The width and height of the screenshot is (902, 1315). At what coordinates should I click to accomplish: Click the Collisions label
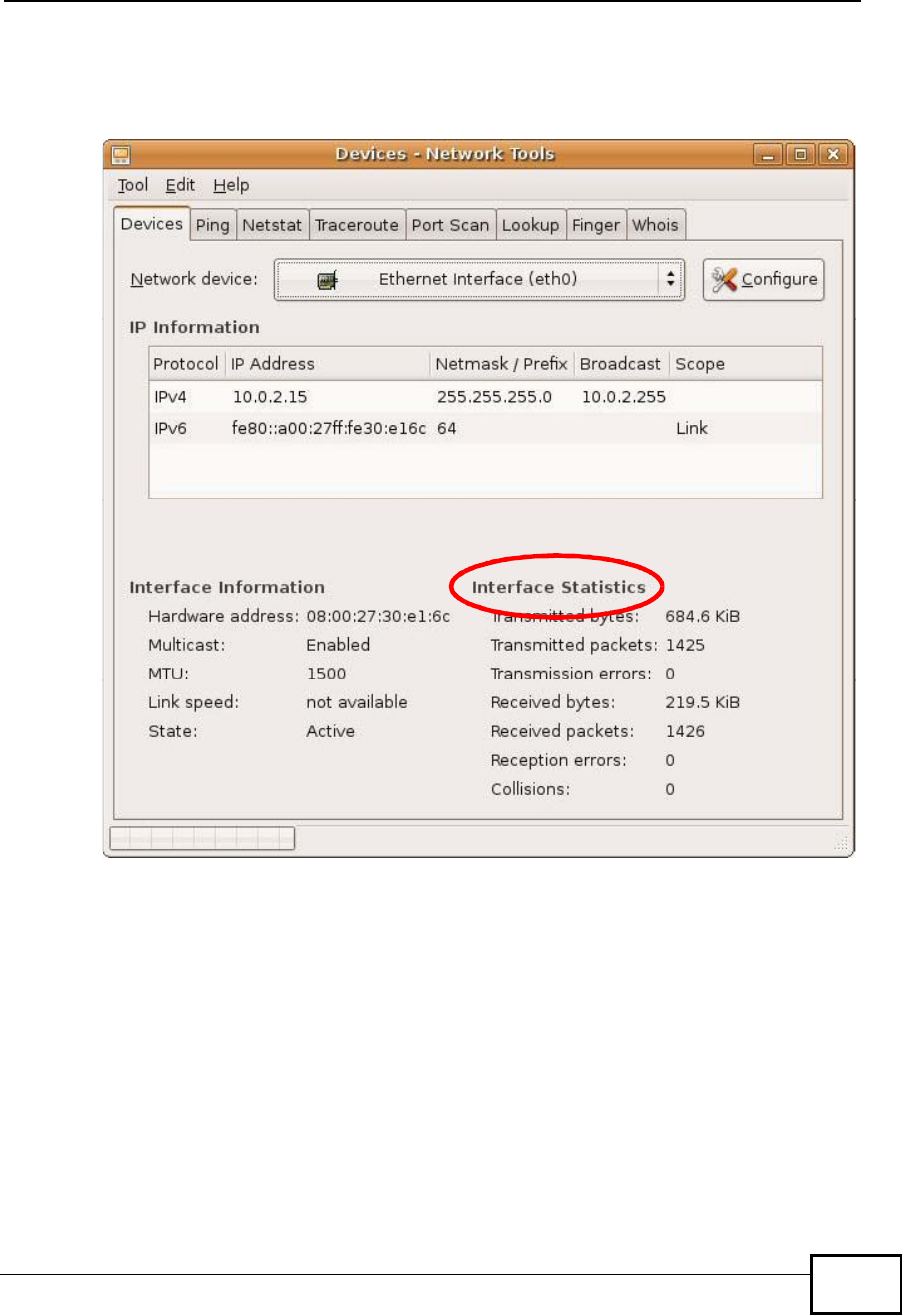(x=530, y=789)
